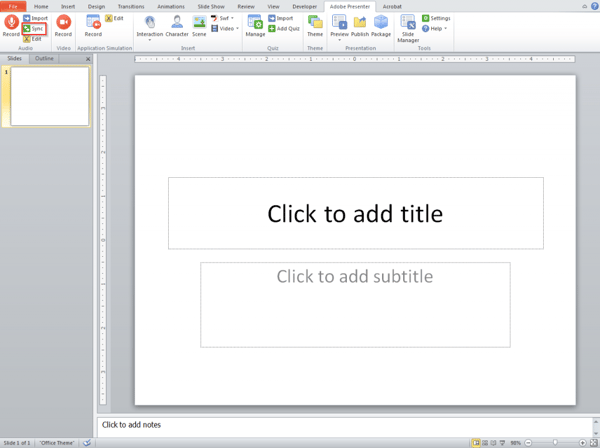The image size is (600, 448).
Task: Close the slides thumbnail pane
Action: (88, 59)
